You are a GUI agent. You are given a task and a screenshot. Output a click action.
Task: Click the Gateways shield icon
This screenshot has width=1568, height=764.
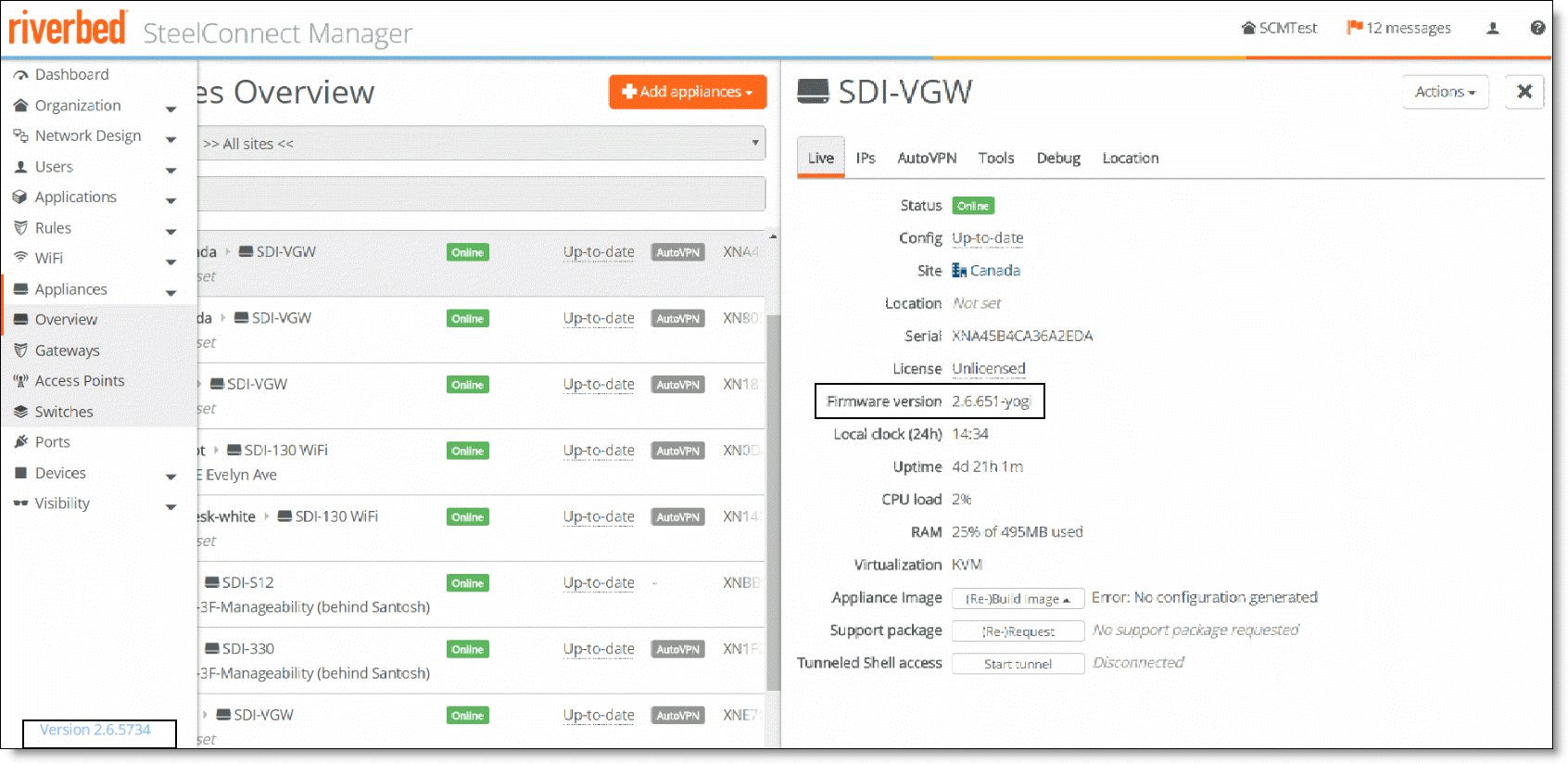coord(20,350)
